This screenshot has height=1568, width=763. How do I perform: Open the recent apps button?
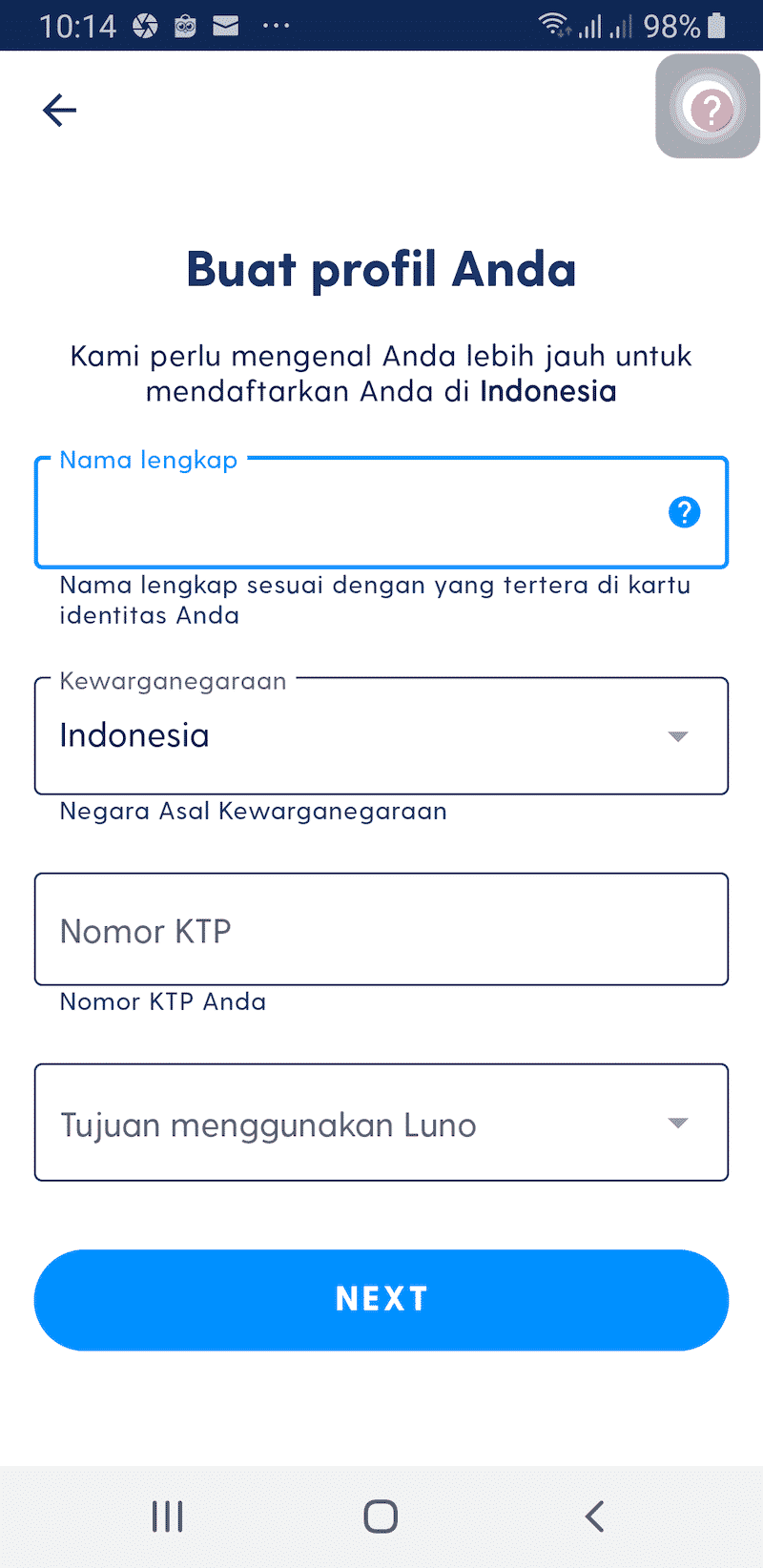[167, 1516]
